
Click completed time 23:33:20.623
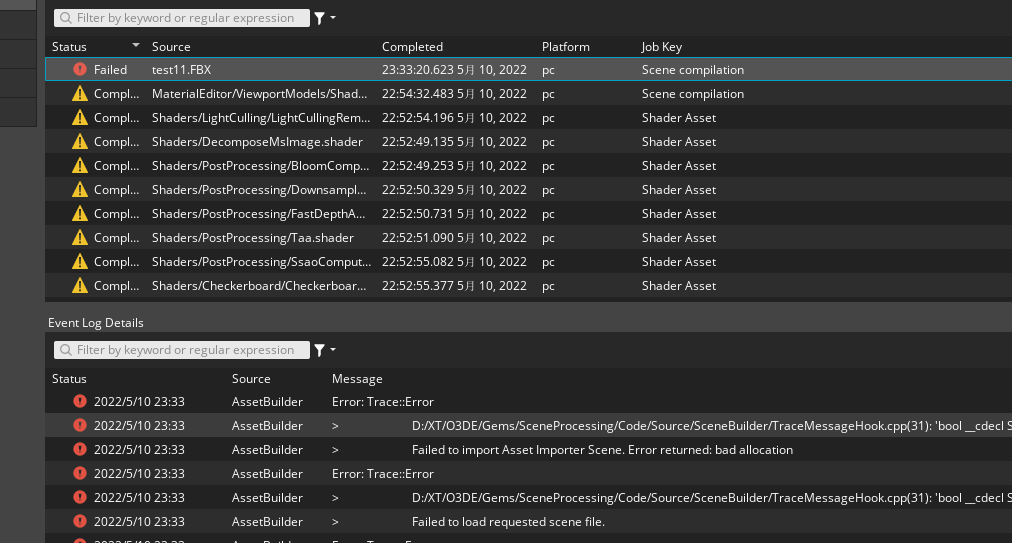point(454,69)
